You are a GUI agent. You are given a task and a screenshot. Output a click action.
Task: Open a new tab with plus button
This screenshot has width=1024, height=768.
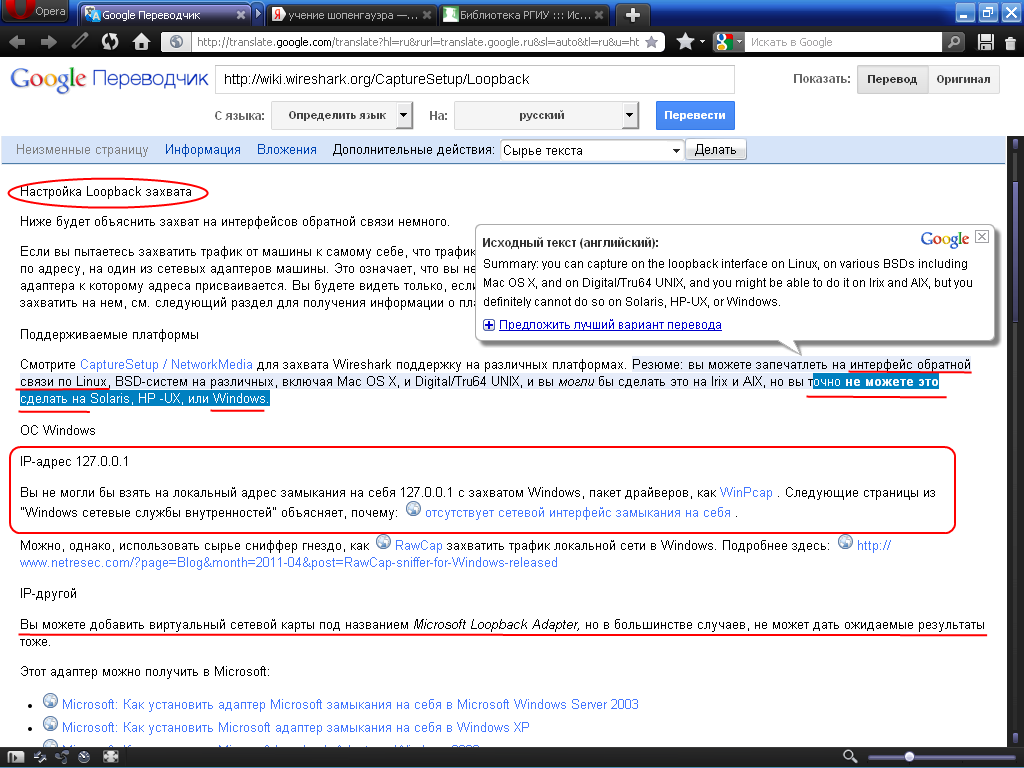632,14
